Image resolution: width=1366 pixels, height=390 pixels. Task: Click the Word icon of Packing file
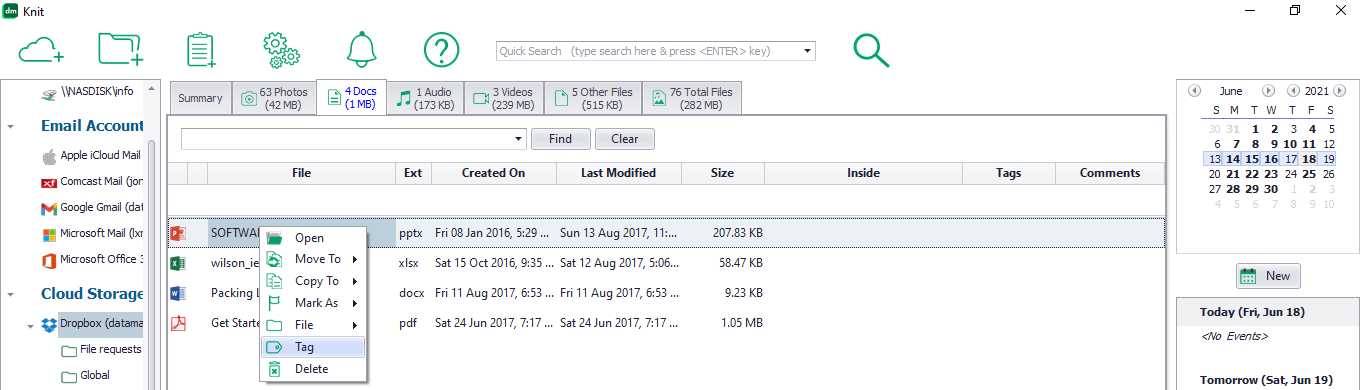pyautogui.click(x=178, y=294)
